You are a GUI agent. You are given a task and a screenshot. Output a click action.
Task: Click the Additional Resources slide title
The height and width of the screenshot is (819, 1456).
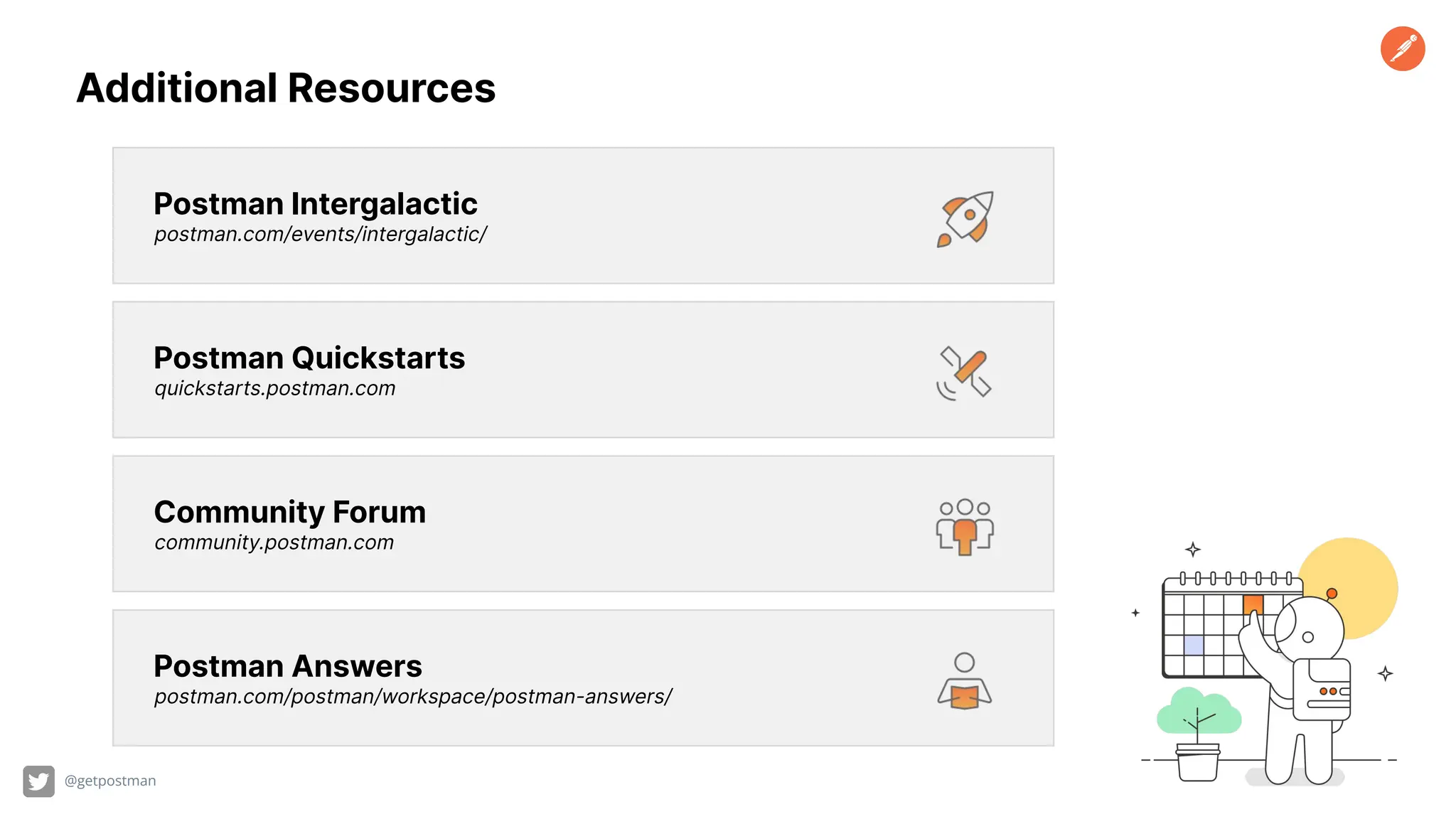click(286, 88)
